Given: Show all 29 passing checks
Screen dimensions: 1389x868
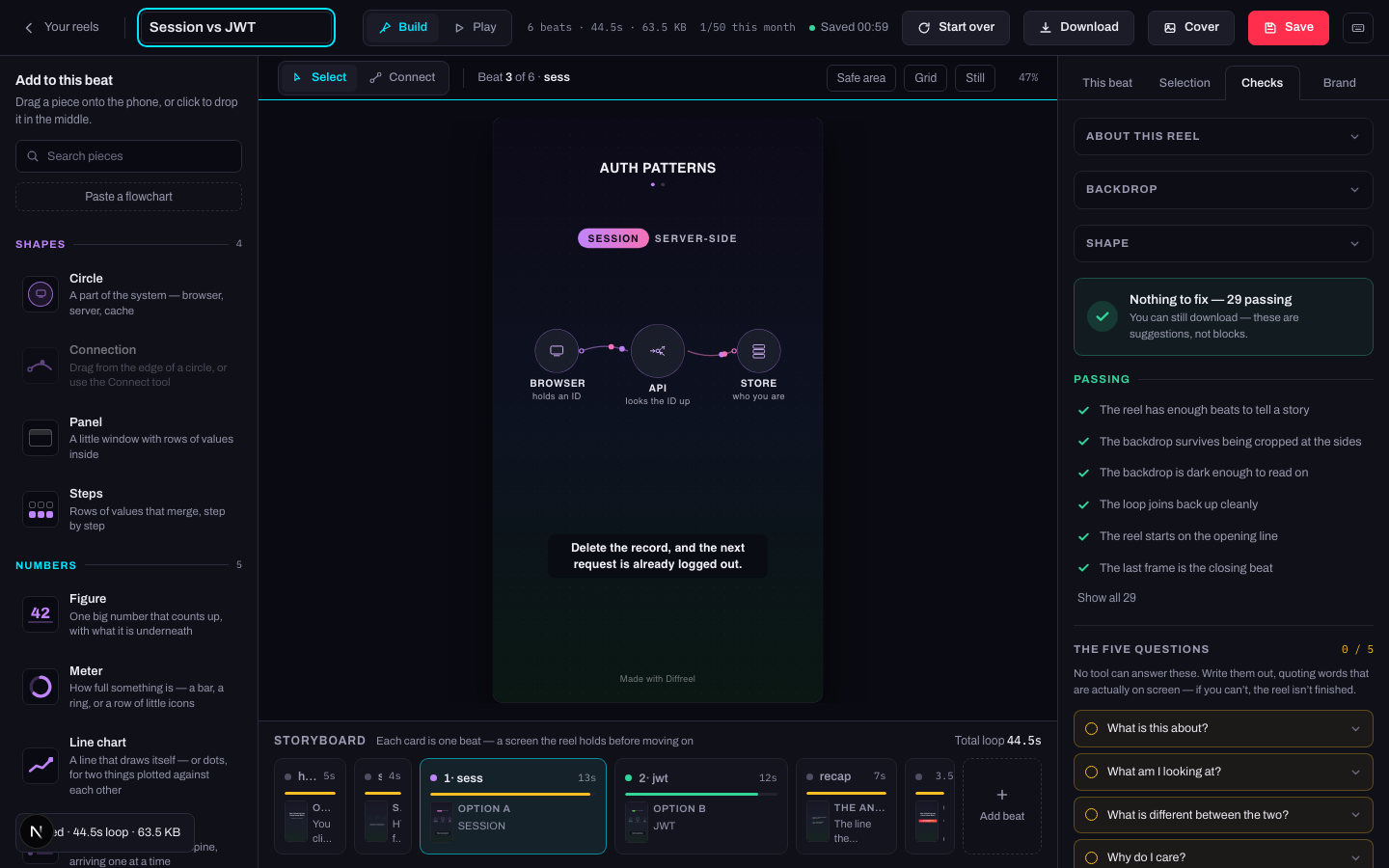Looking at the screenshot, I should tap(1106, 598).
